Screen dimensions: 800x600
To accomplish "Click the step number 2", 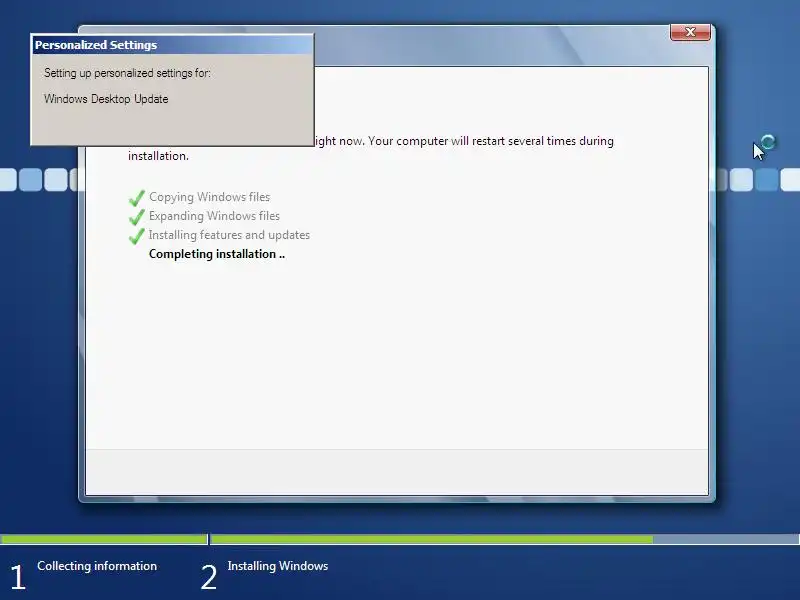I will pos(209,578).
